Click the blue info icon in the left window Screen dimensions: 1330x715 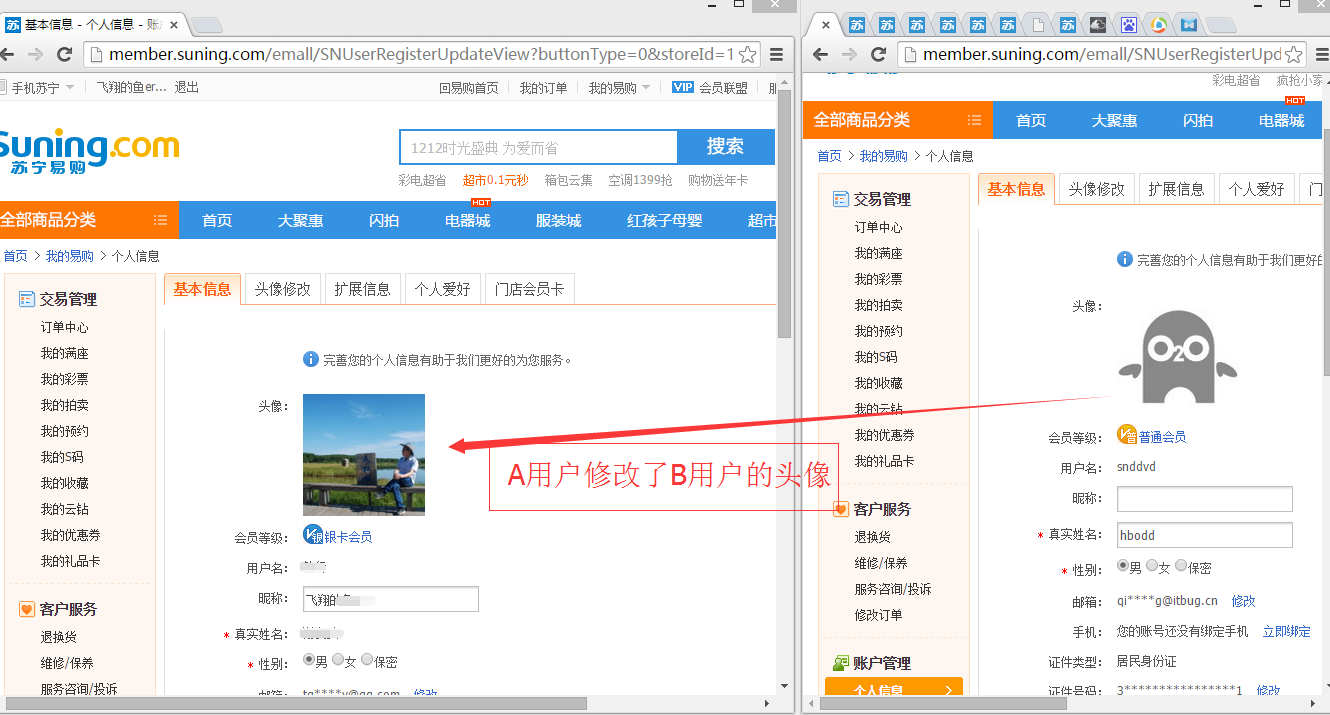311,359
